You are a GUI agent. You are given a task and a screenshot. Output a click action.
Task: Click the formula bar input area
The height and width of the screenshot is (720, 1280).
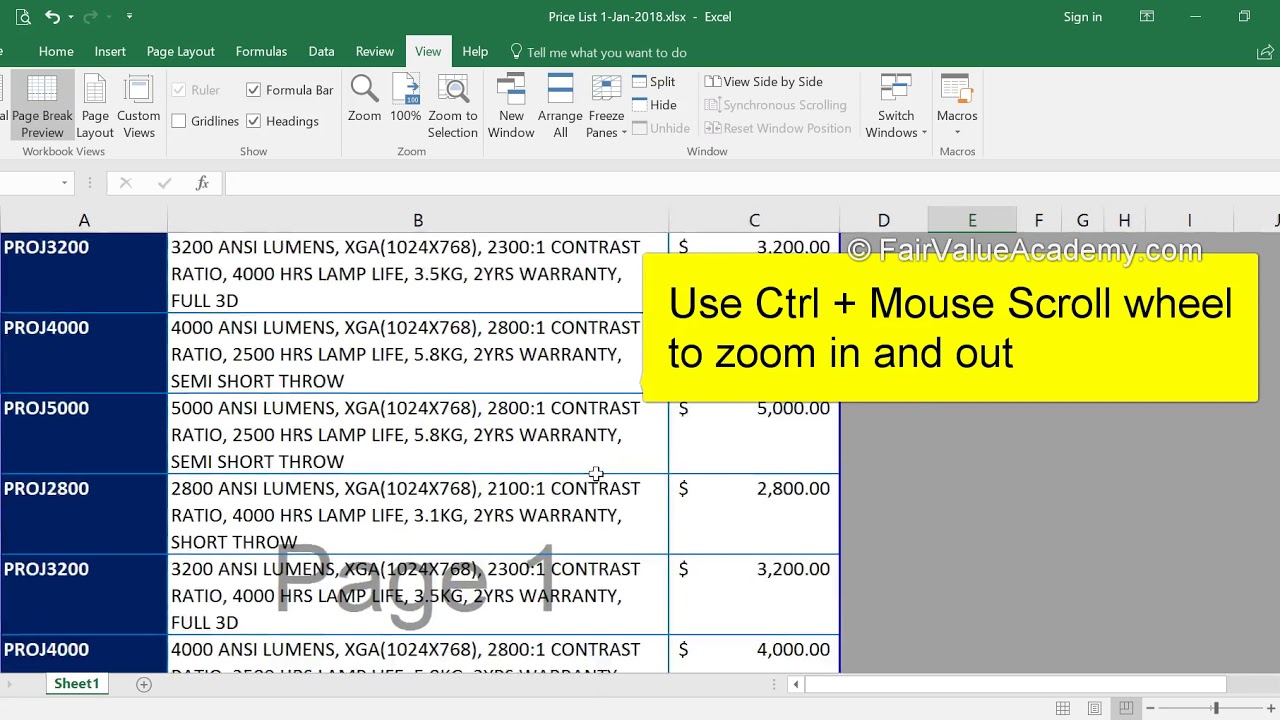[x=750, y=183]
